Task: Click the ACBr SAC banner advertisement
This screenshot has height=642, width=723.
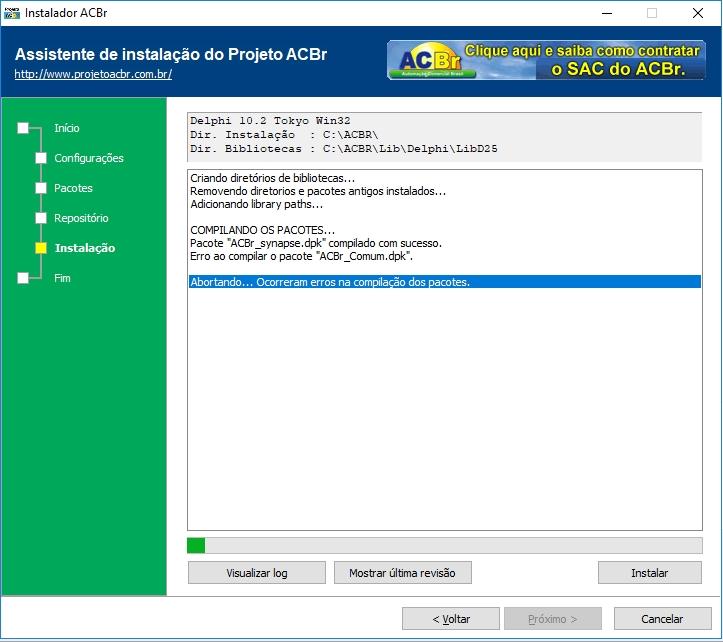Action: click(x=546, y=60)
